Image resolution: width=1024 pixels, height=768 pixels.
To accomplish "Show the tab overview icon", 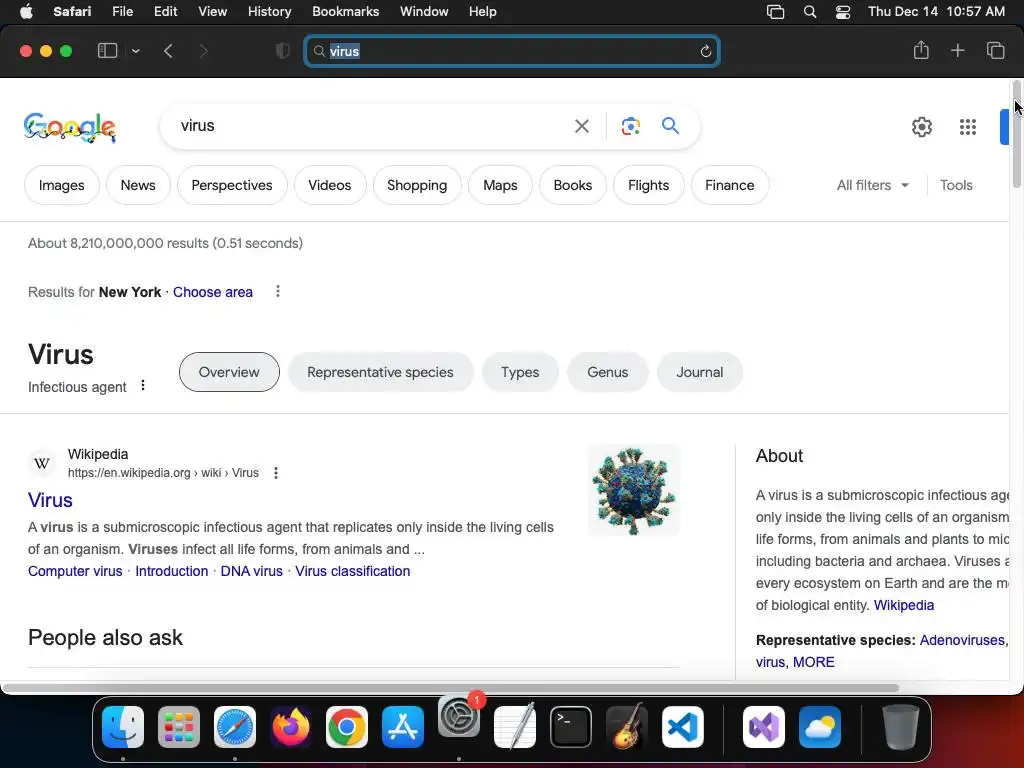I will coord(995,50).
